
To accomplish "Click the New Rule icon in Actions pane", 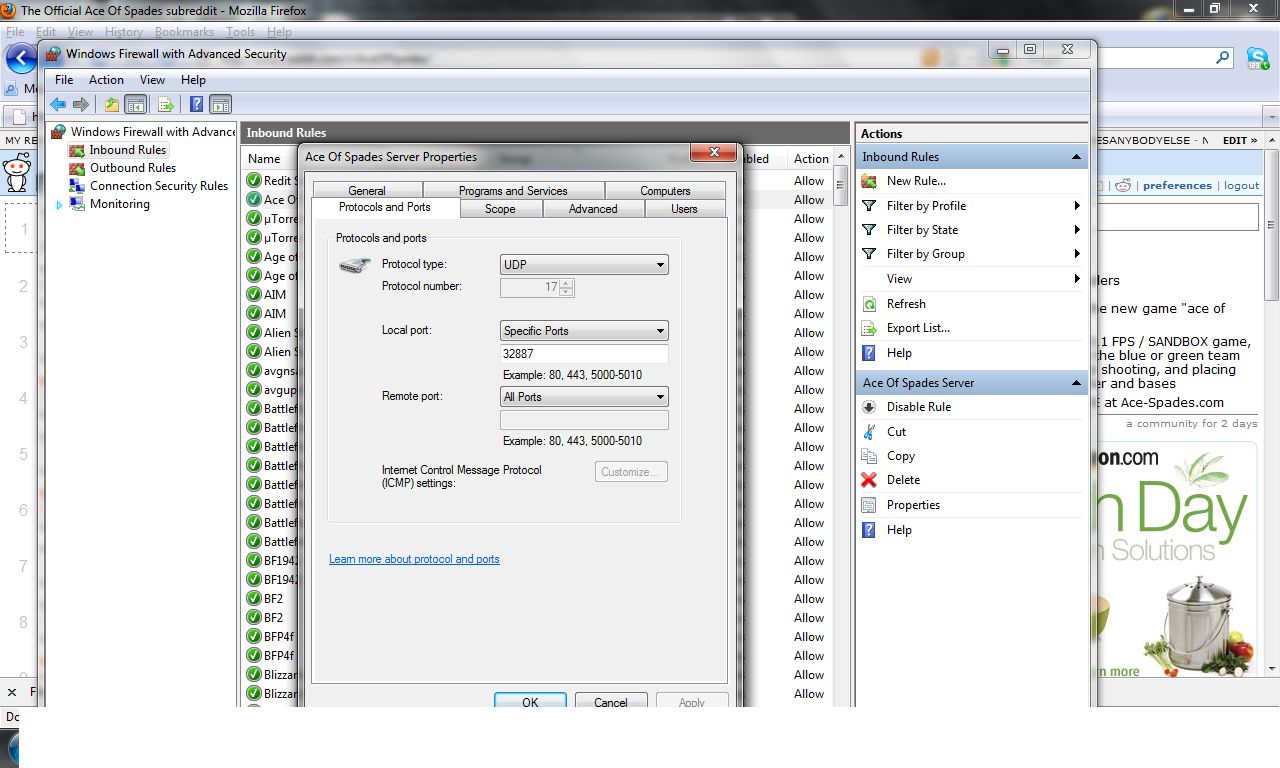I will click(x=869, y=181).
